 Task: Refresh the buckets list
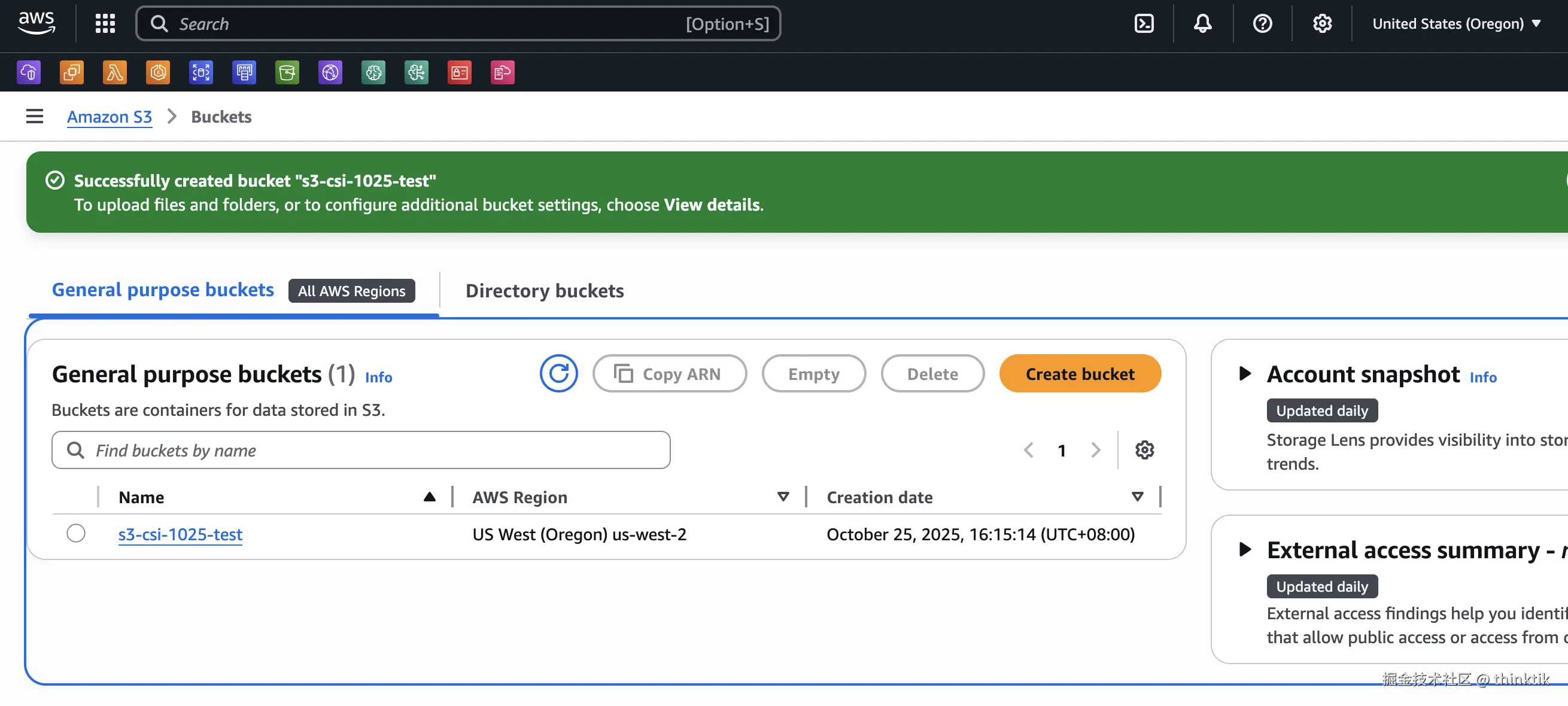coord(558,374)
